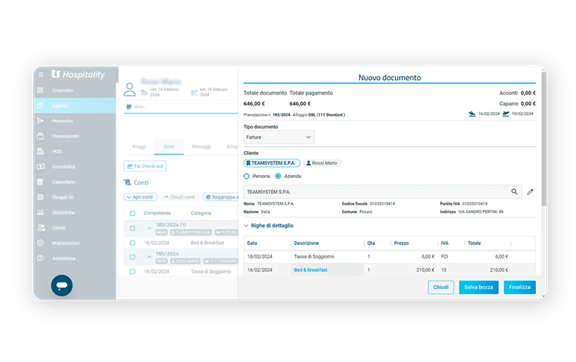
Task: Click the pencil edit icon for client
Action: (x=530, y=191)
